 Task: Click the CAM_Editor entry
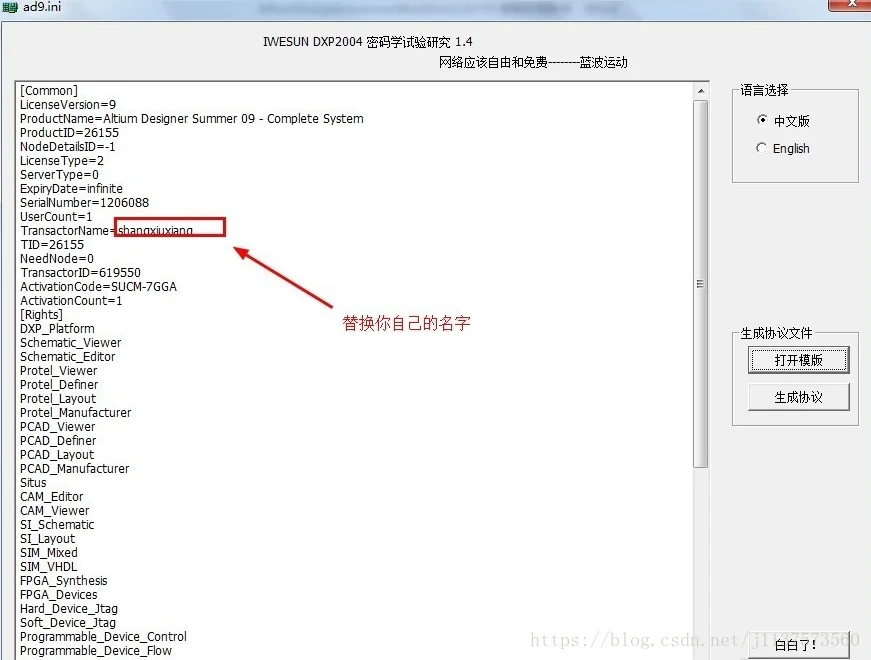pyautogui.click(x=52, y=497)
